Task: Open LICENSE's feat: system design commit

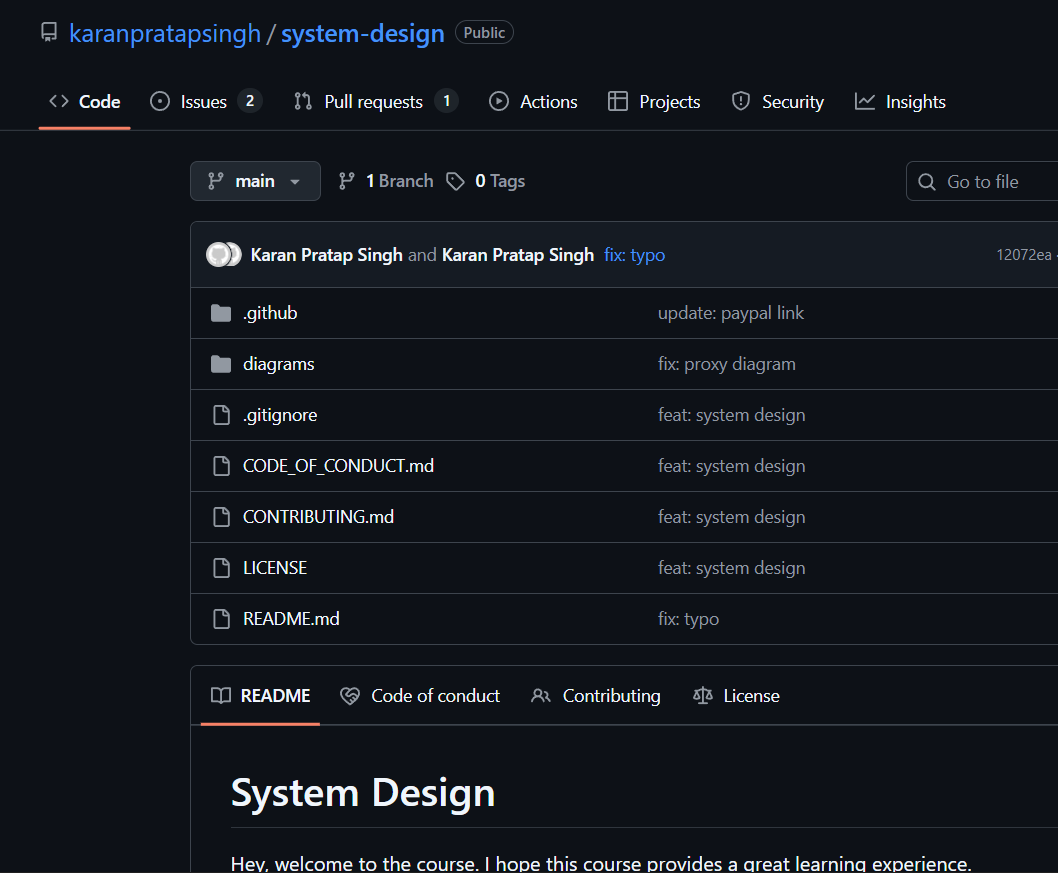Action: pos(731,568)
